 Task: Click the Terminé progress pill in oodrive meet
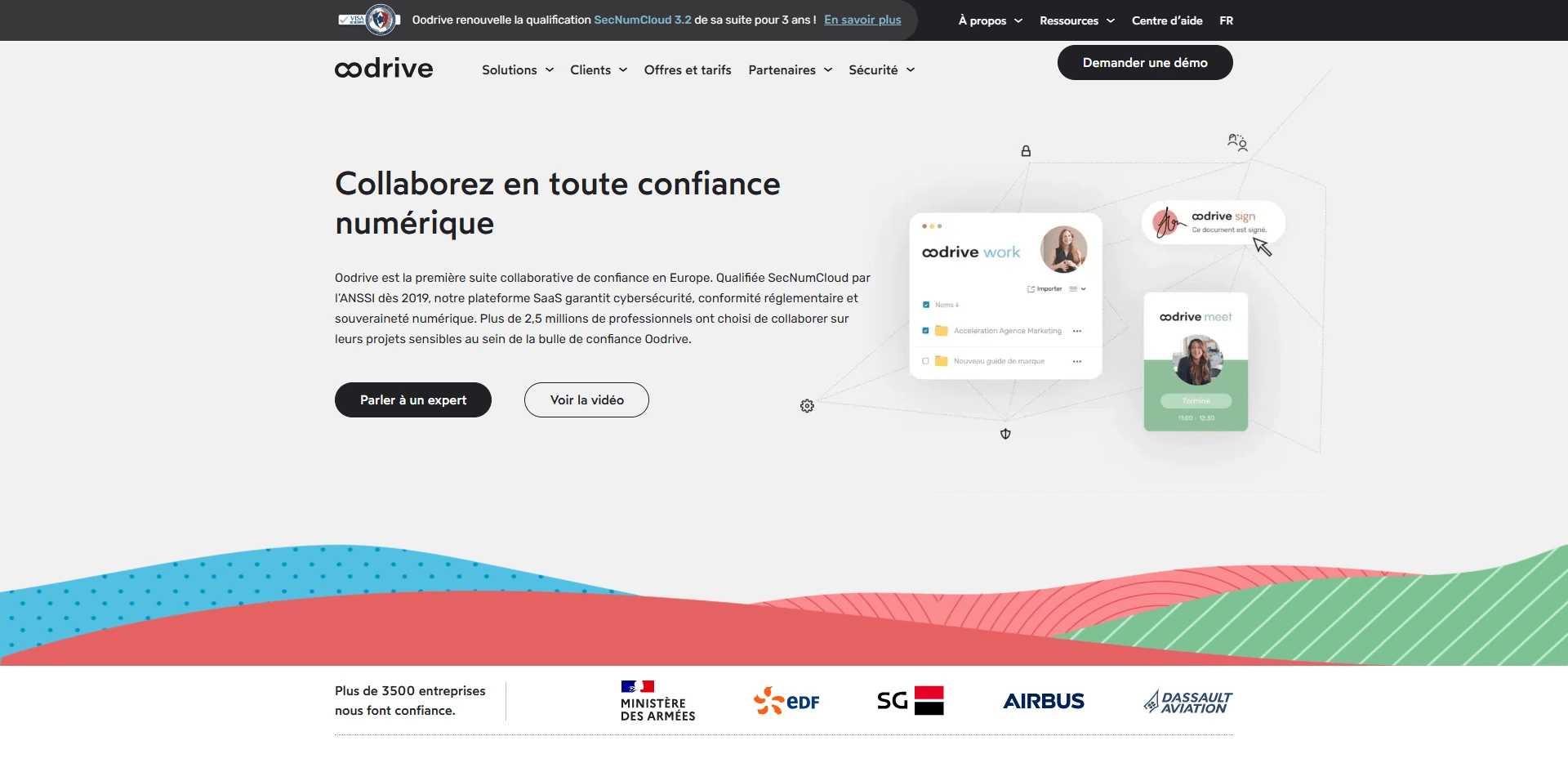1197,400
